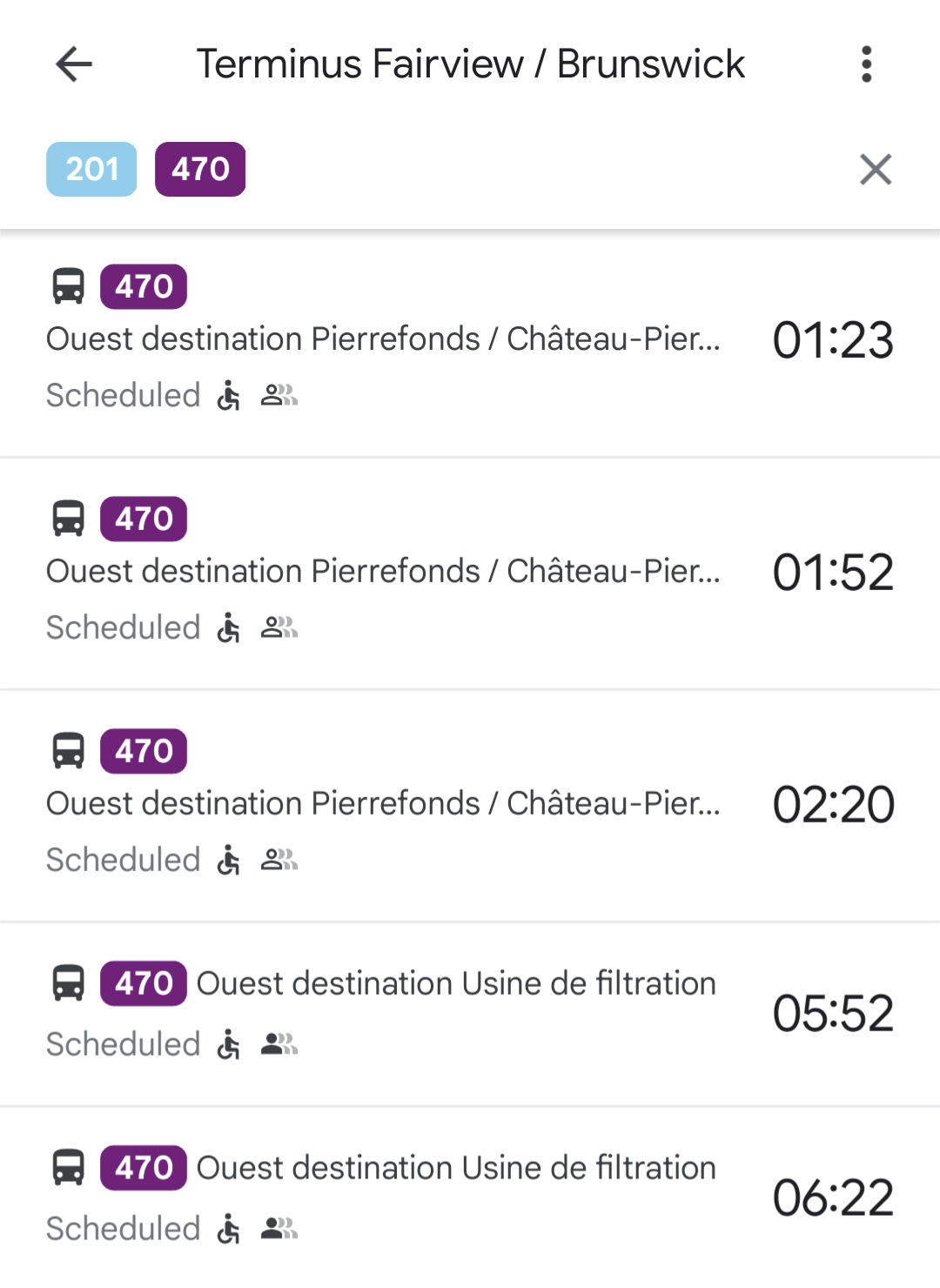Select the 01:52 departure time
This screenshot has height=1288, width=940.
[833, 573]
